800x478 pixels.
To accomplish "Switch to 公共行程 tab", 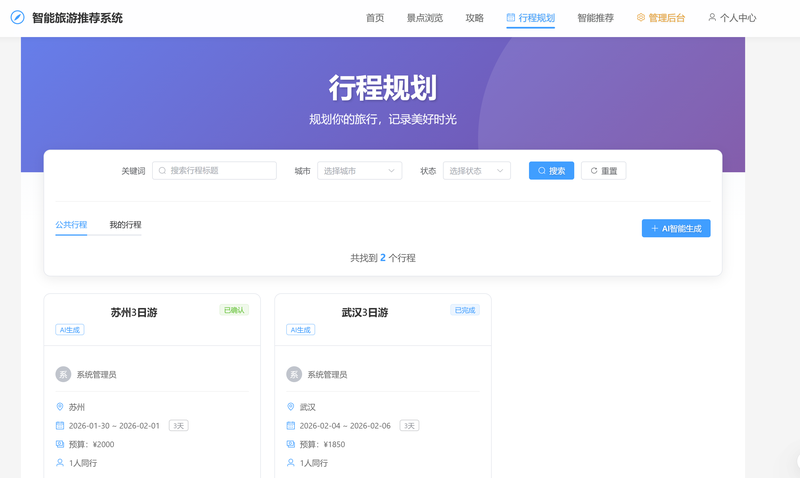I will click(71, 224).
